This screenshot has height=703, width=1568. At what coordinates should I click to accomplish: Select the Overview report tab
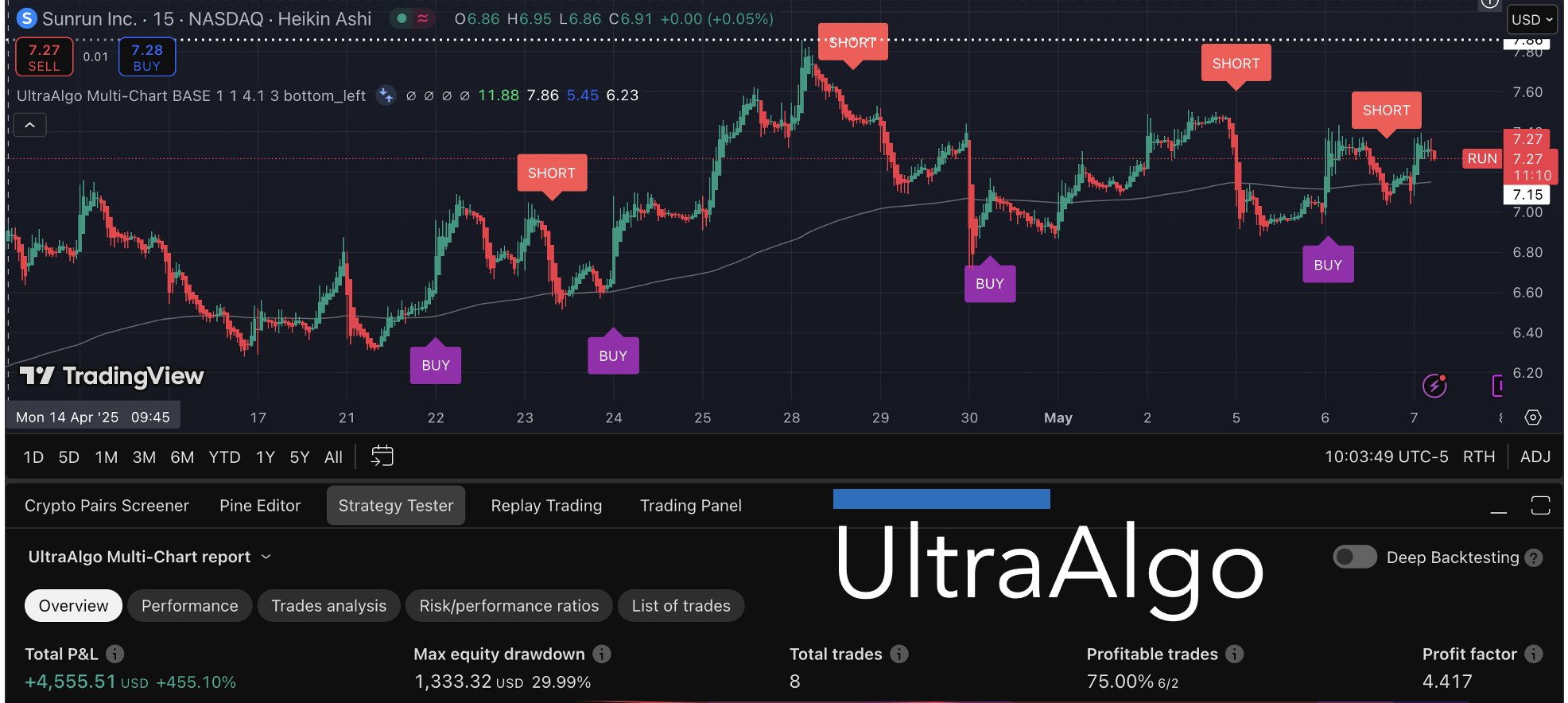coord(73,606)
